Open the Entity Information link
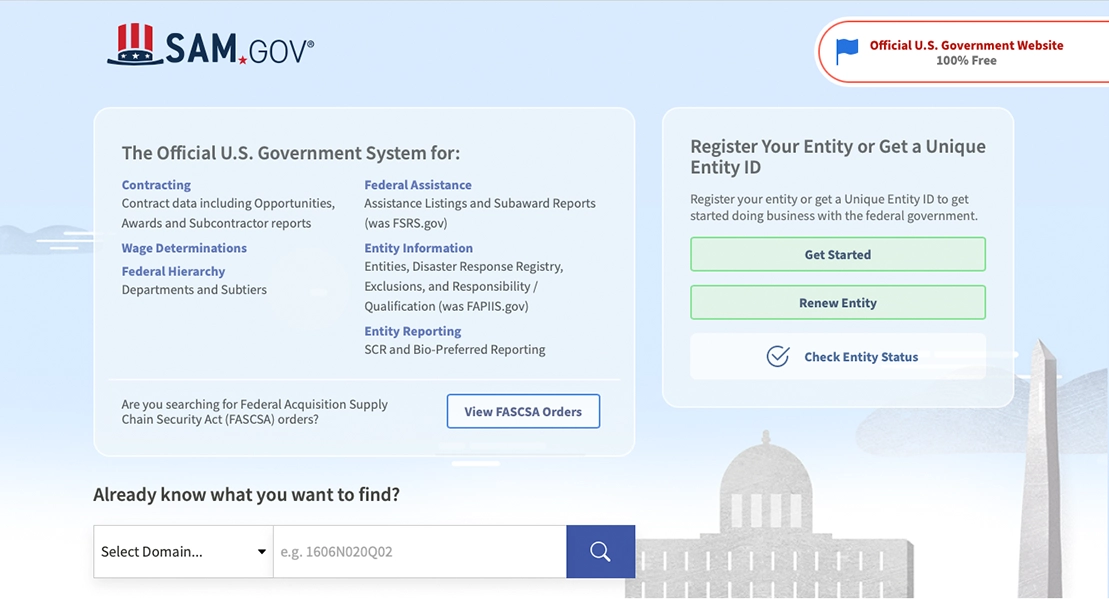The image size is (1109, 599). [x=418, y=248]
